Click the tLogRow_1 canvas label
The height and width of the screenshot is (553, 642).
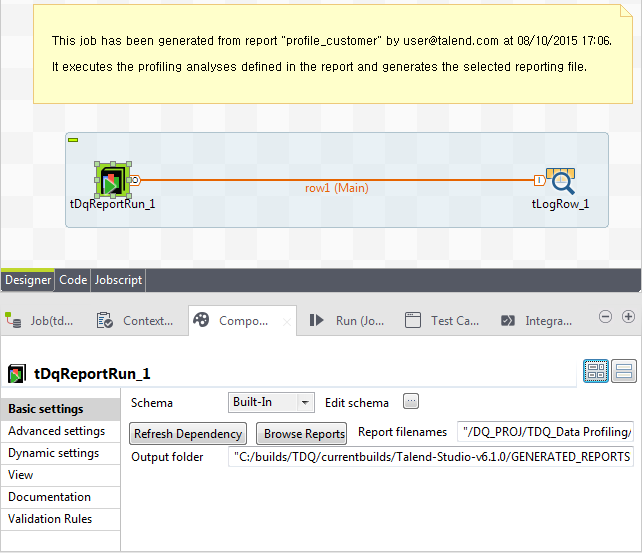560,204
